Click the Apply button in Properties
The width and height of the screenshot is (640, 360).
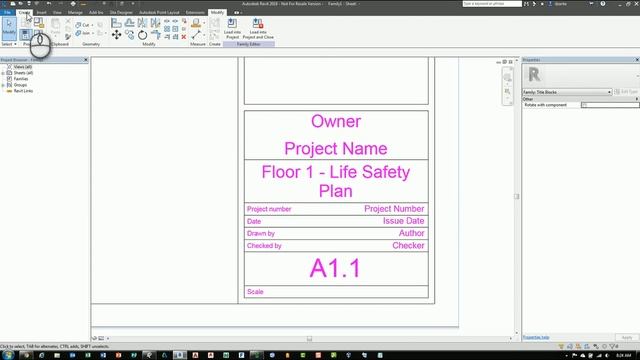click(x=627, y=338)
